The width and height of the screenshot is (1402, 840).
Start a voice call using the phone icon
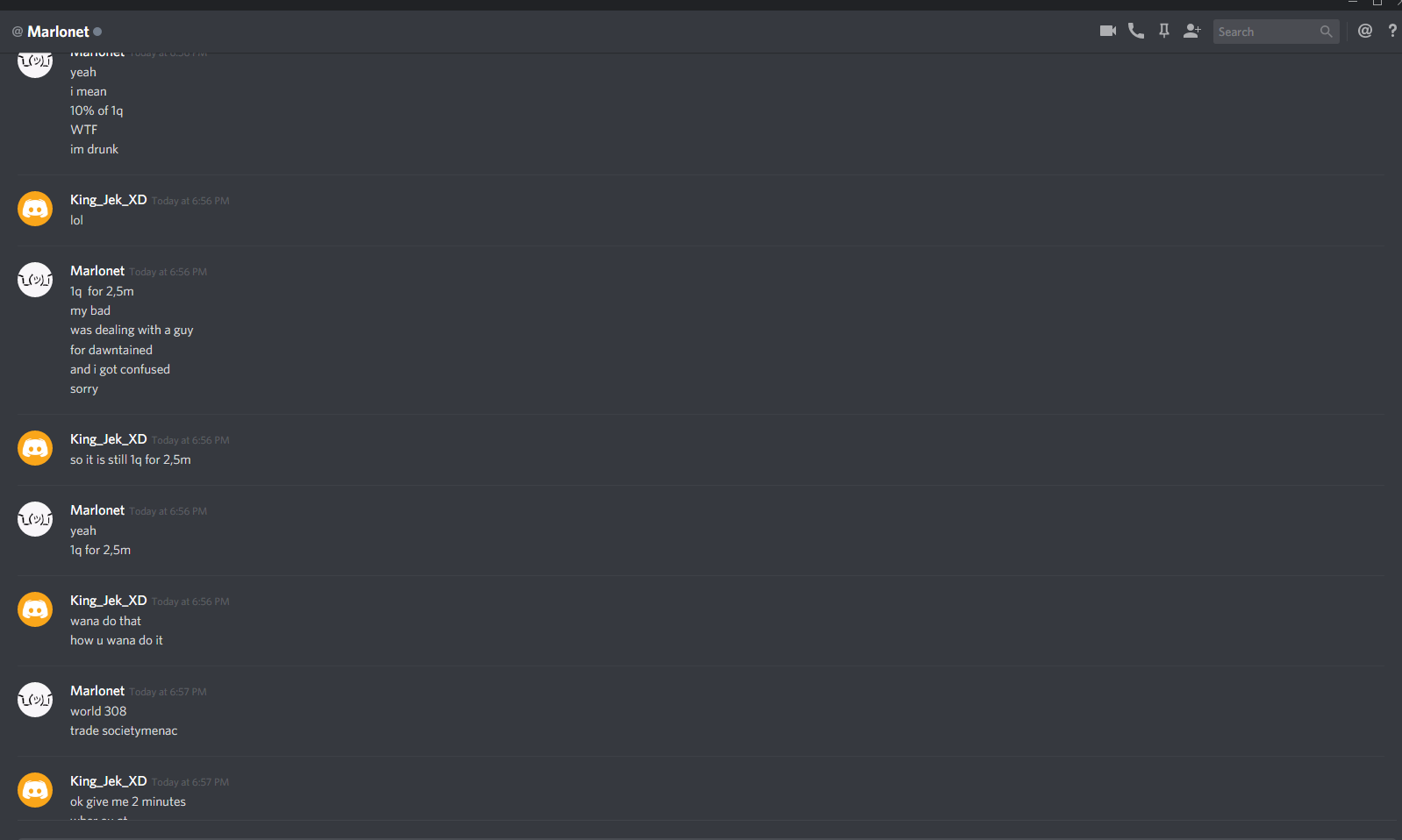point(1136,31)
